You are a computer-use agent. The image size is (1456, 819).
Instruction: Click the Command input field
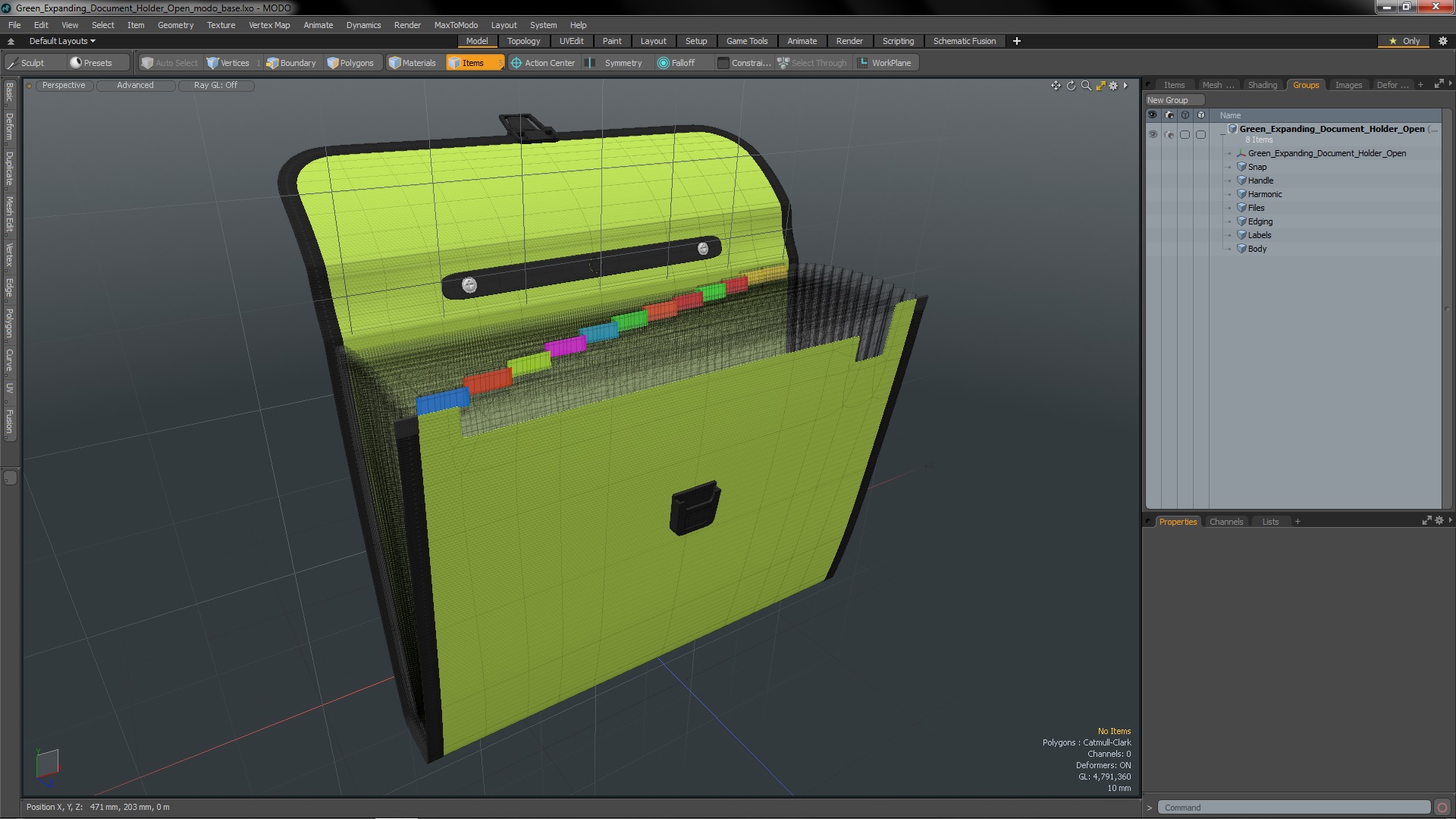click(x=1294, y=808)
